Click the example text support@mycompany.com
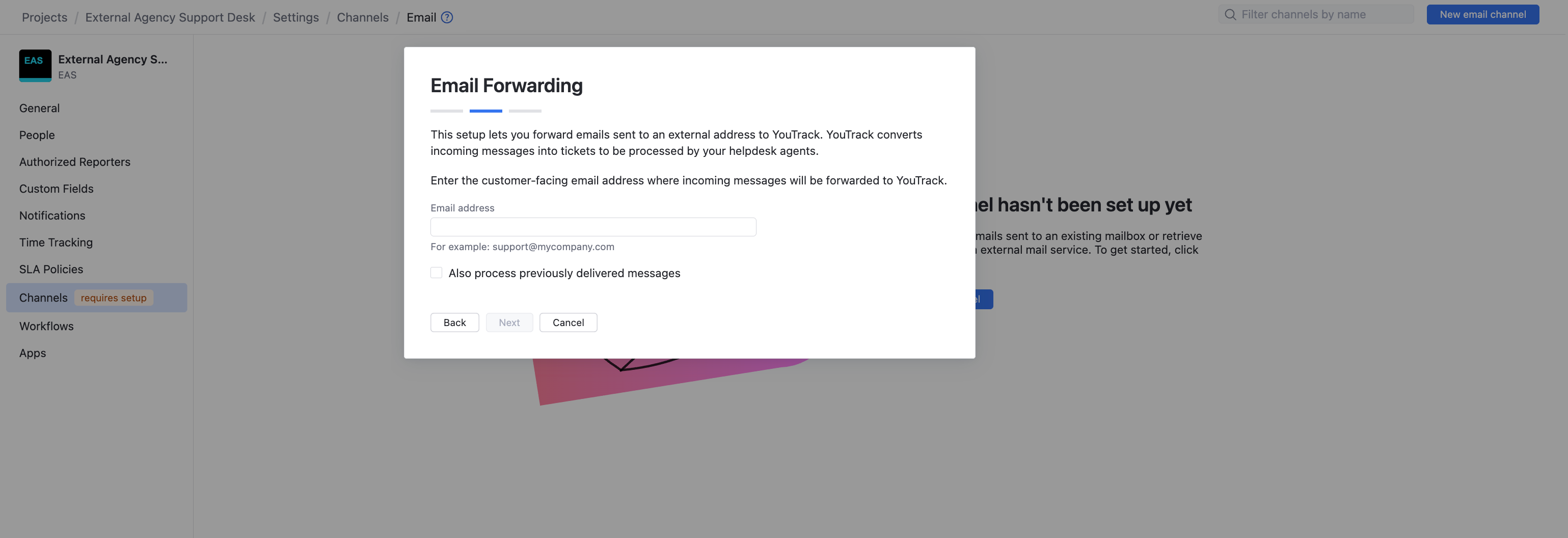The image size is (1568, 538). [x=553, y=247]
